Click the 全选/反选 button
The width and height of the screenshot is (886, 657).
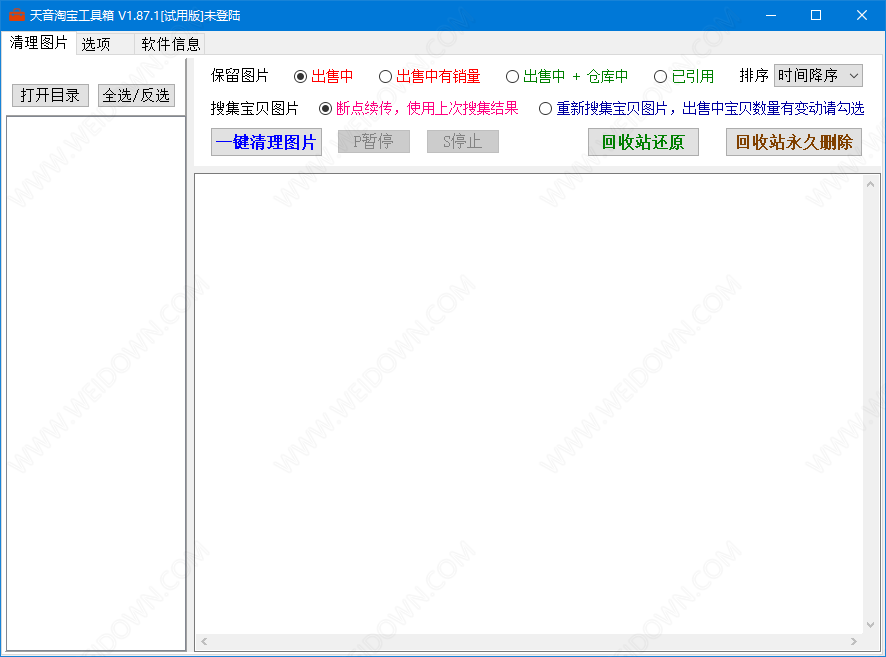coord(137,95)
